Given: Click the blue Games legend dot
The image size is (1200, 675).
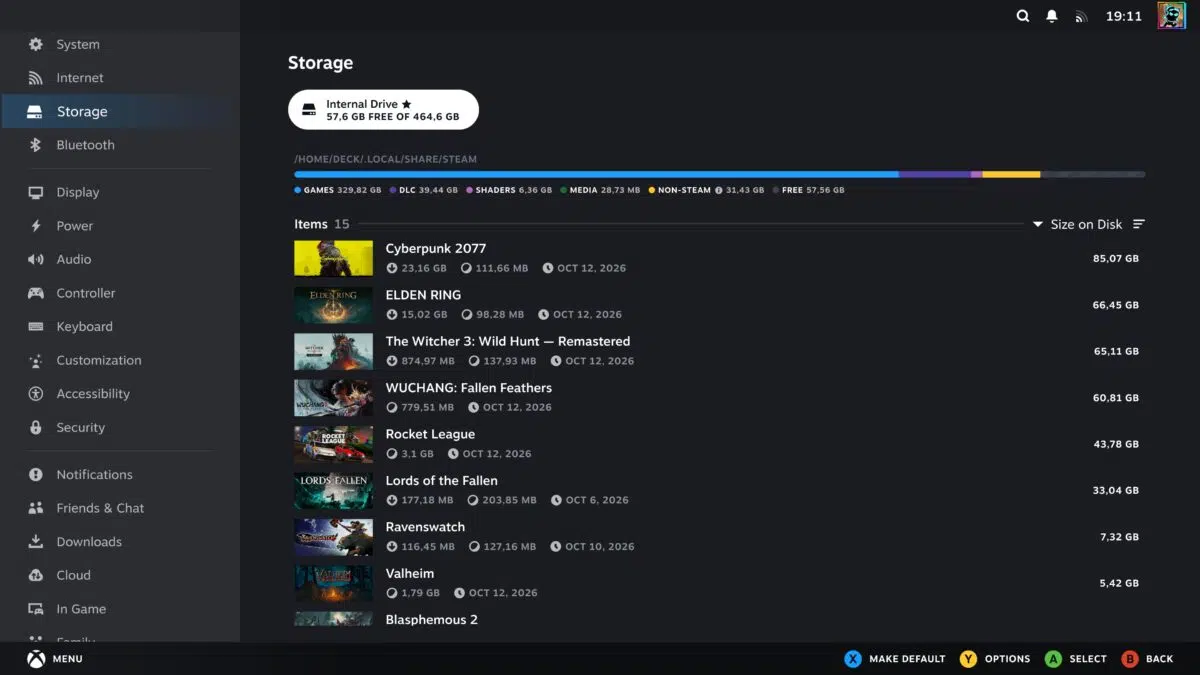Looking at the screenshot, I should (298, 190).
